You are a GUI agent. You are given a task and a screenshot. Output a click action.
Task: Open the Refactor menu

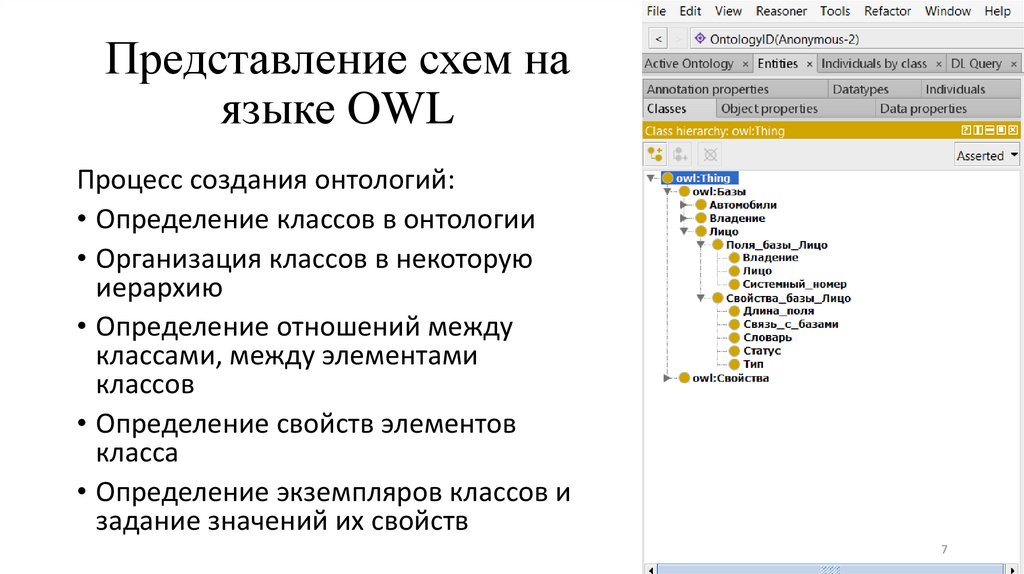click(888, 11)
